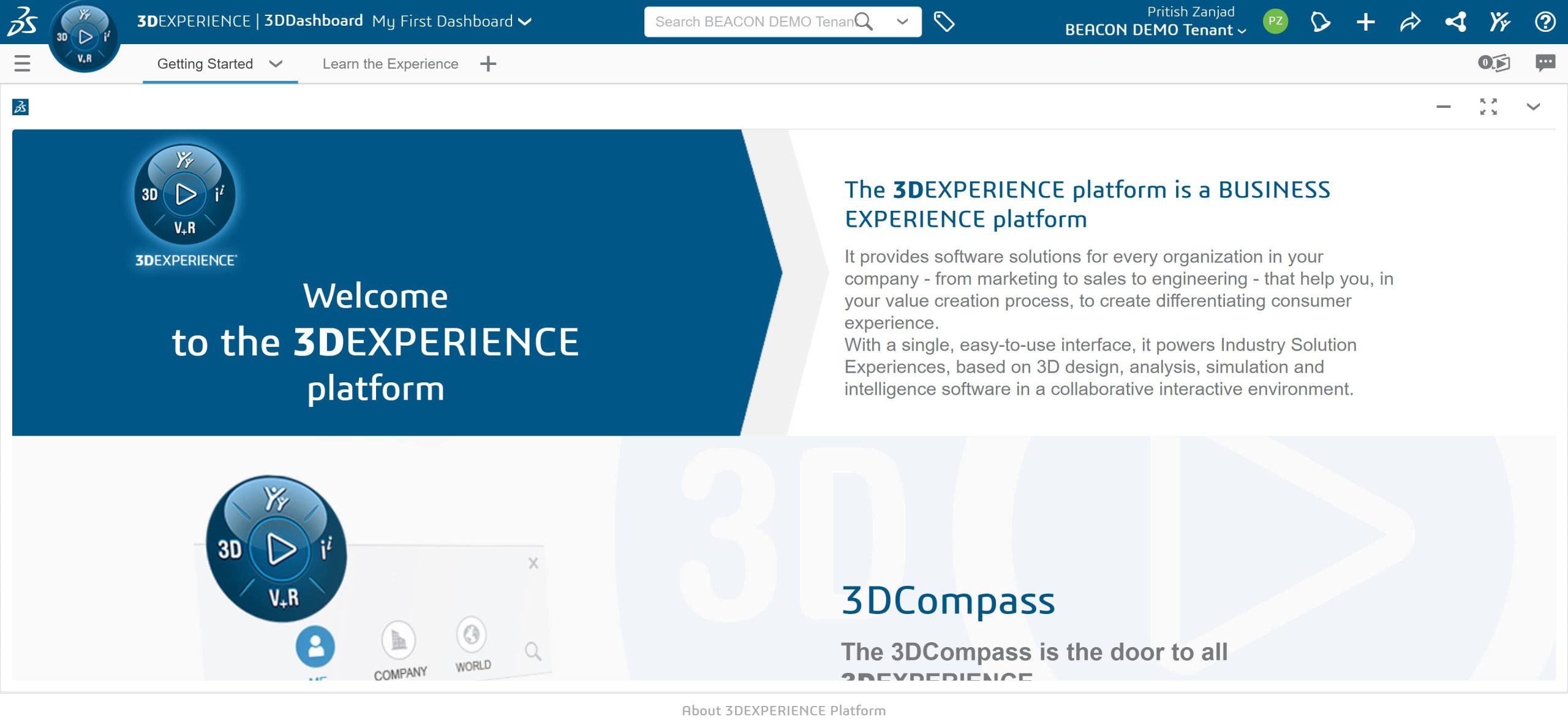Open the hamburger menu on the left

coord(22,63)
